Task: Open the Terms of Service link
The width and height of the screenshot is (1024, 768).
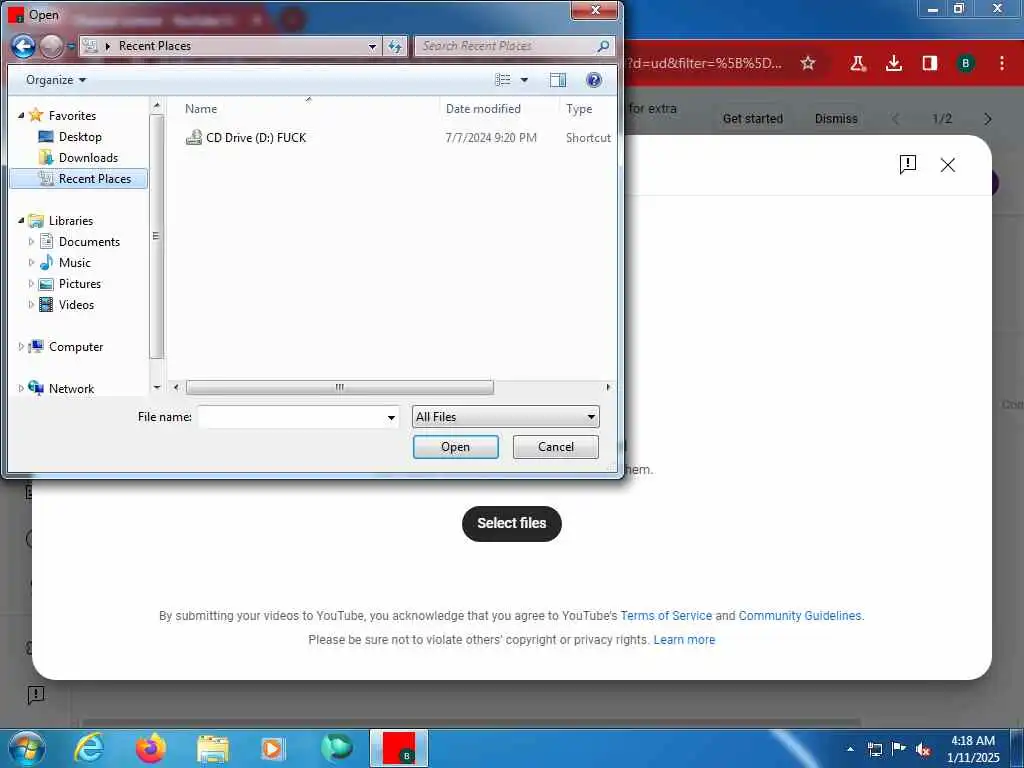Action: 666,615
